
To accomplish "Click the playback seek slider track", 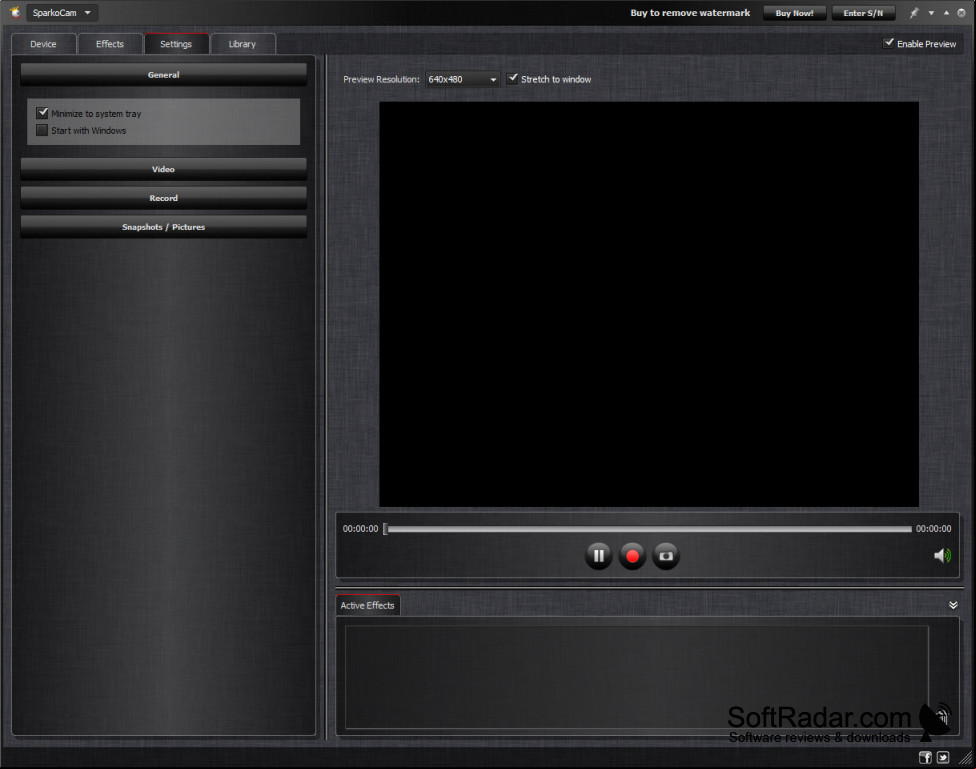I will 648,529.
